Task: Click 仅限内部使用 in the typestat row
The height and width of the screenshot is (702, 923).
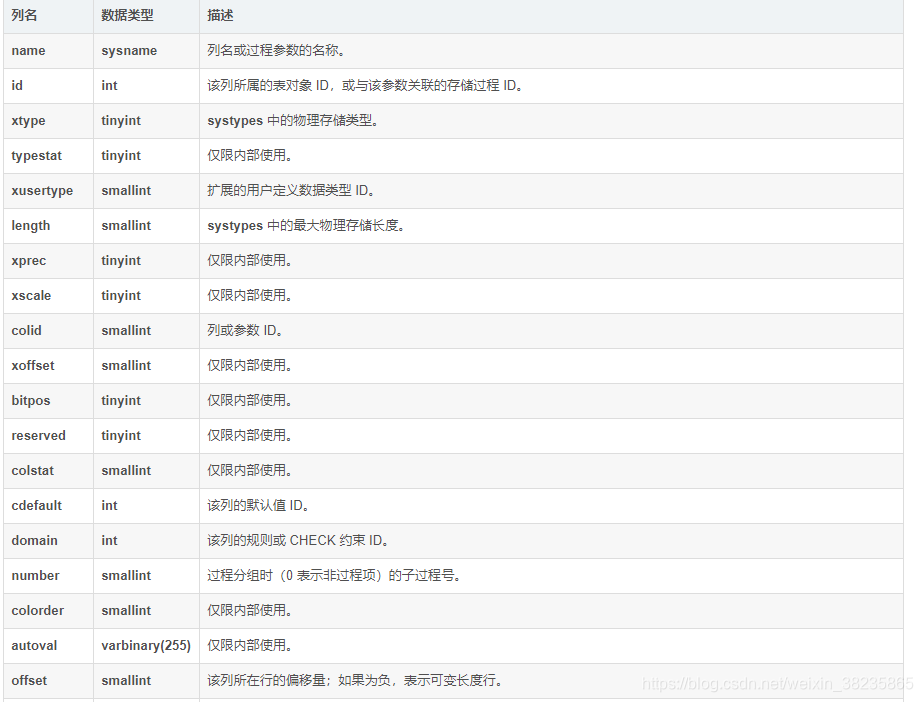Action: click(x=250, y=155)
